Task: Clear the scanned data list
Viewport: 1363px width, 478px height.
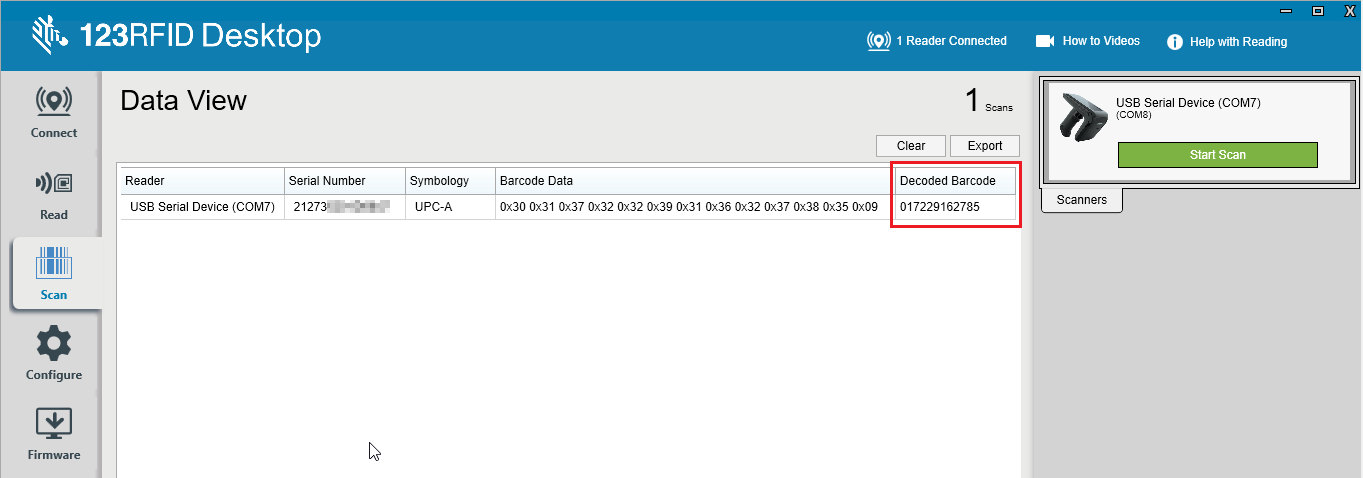Action: (910, 146)
